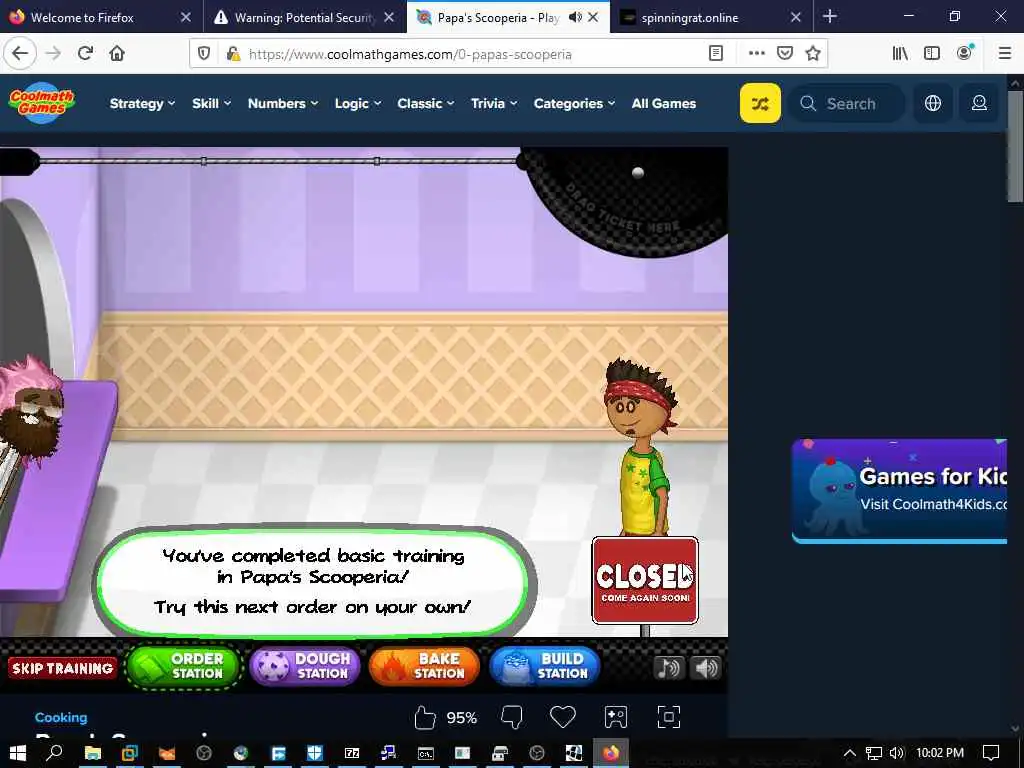Click the training message speech bubble
This screenshot has height=768, width=1024.
click(x=313, y=581)
